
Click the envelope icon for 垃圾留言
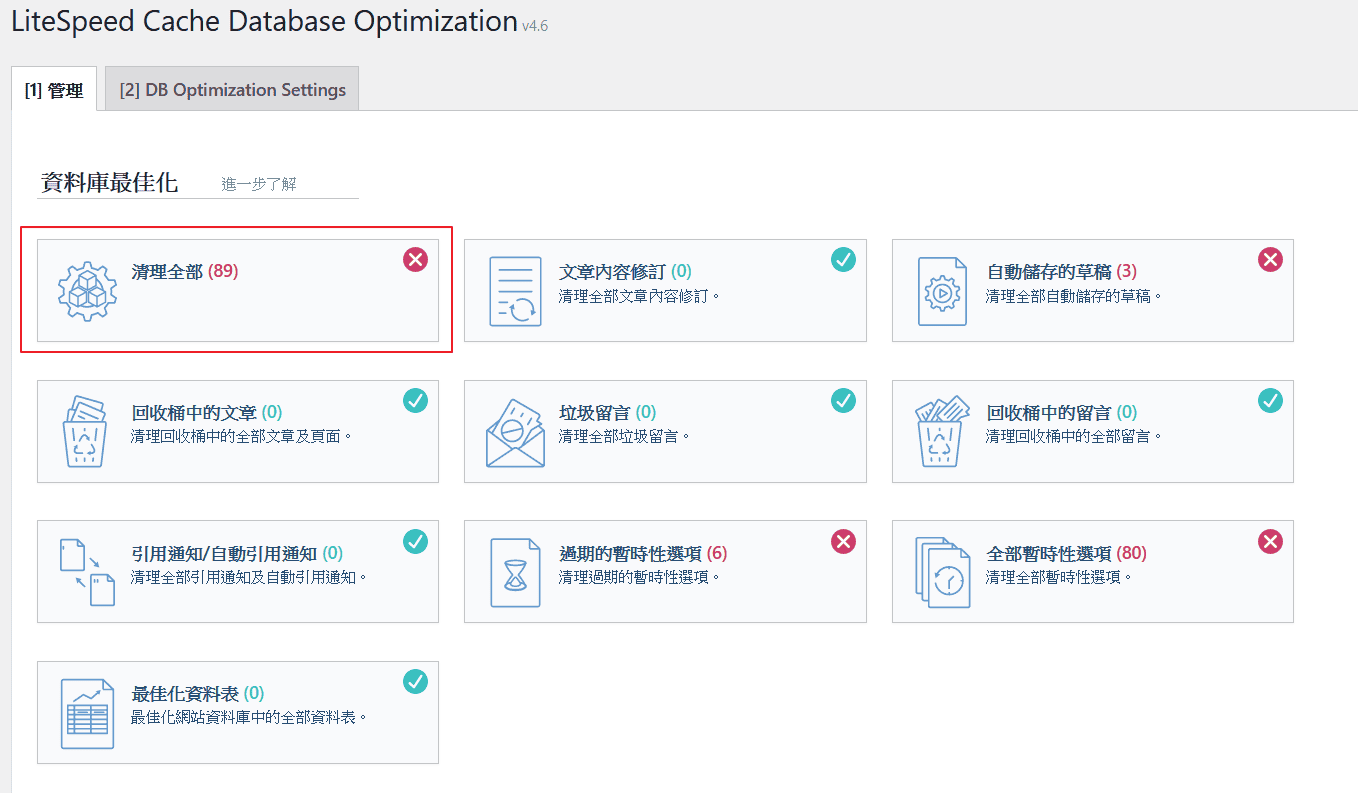[x=515, y=432]
